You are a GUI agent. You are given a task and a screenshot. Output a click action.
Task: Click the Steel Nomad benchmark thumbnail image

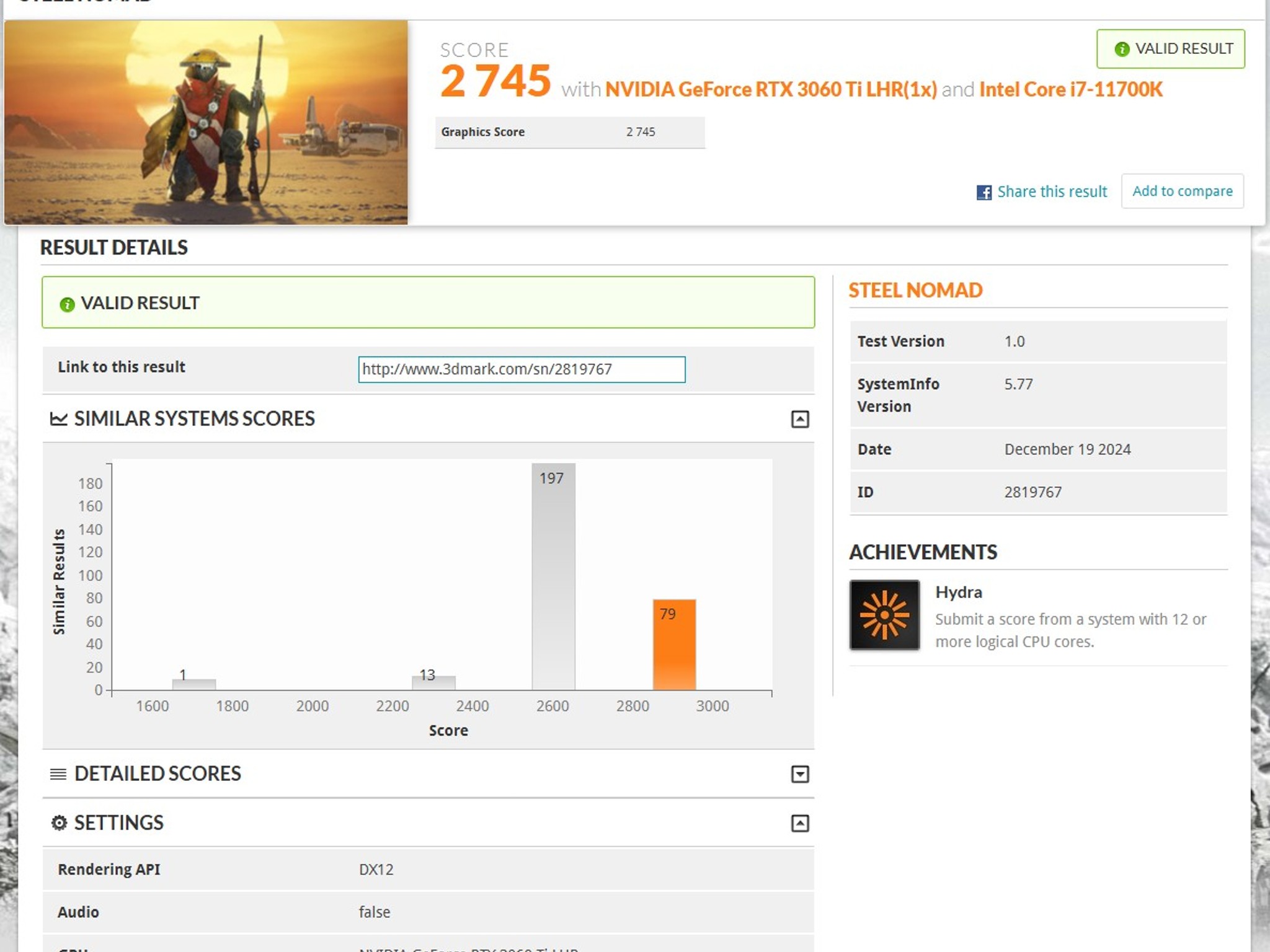[x=206, y=122]
